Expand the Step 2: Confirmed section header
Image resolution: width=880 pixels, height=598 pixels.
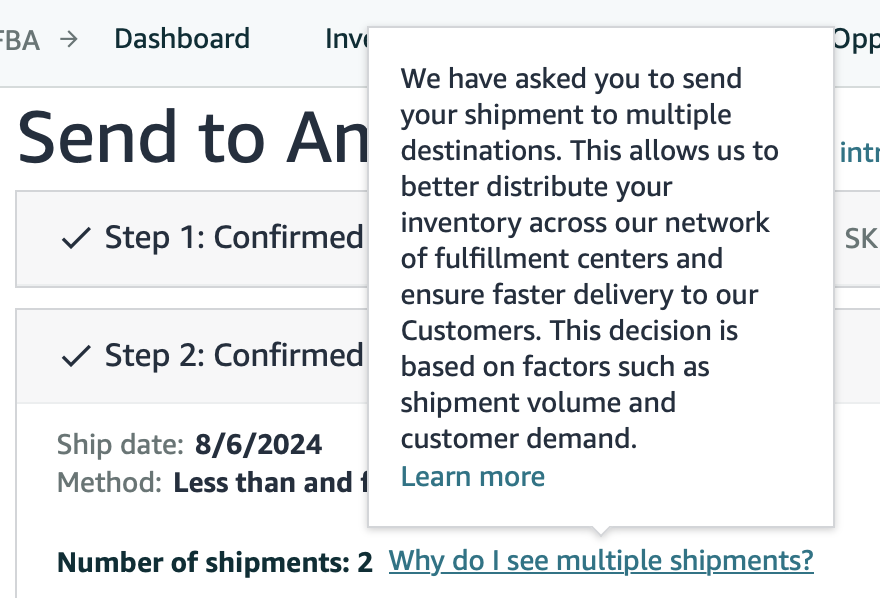[x=192, y=356]
